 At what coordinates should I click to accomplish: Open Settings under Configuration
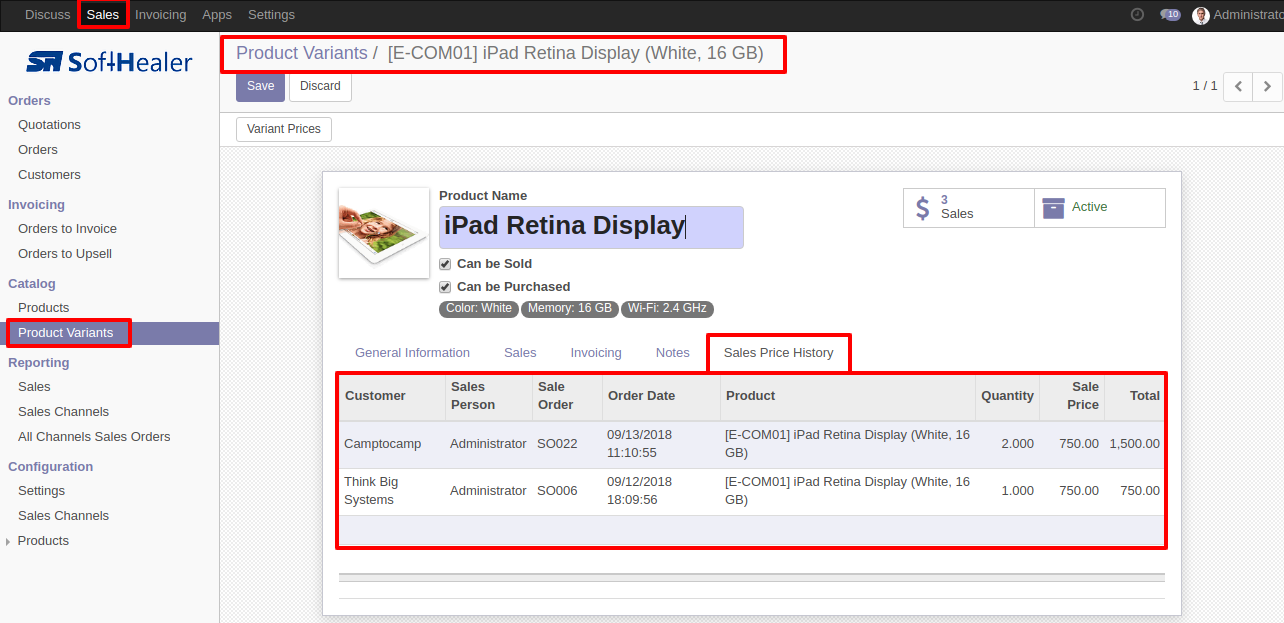(41, 491)
